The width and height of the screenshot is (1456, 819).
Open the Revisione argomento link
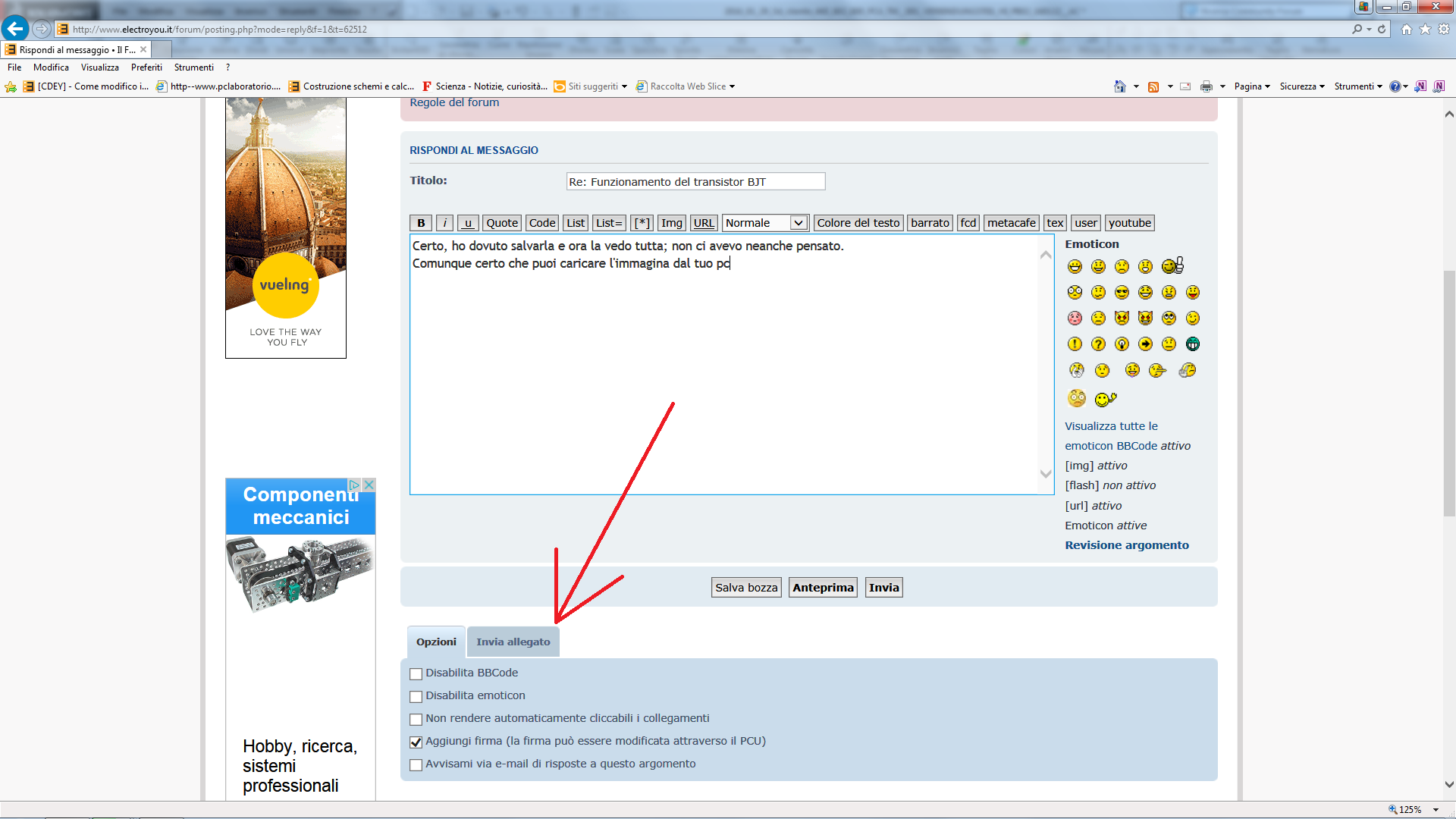coord(1126,545)
